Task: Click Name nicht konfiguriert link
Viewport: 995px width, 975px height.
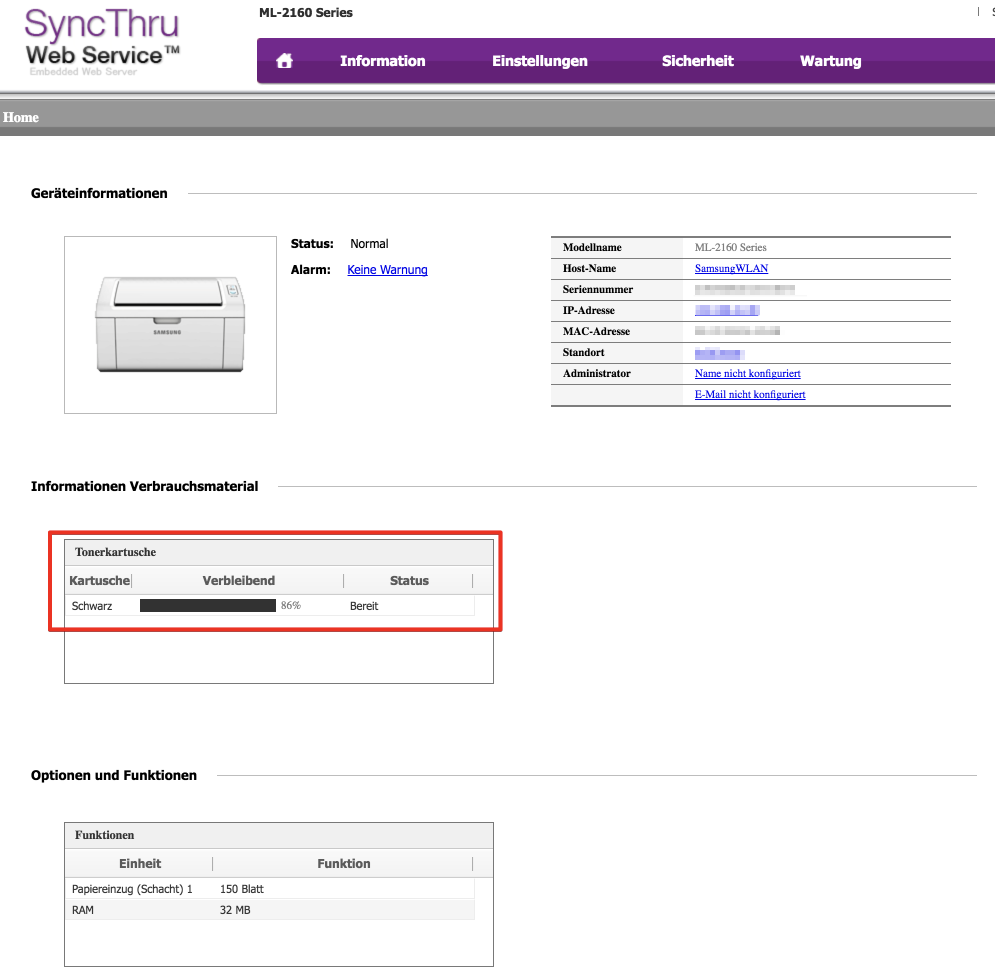Action: coord(748,374)
